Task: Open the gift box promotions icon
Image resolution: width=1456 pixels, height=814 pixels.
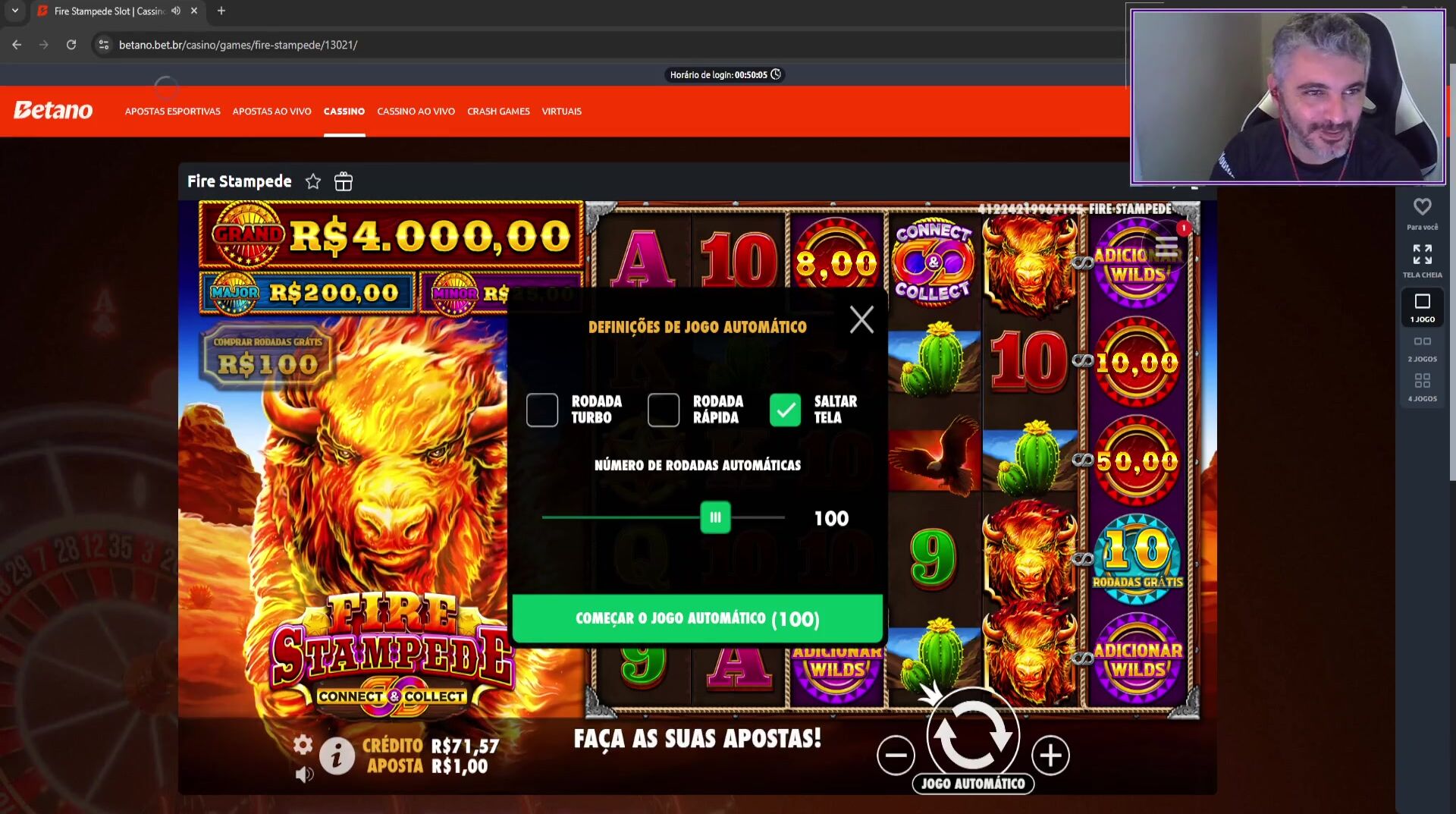Action: [x=344, y=181]
